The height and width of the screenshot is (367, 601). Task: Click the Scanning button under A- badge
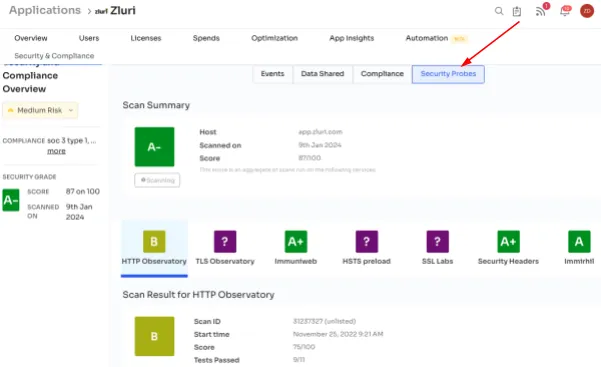point(157,180)
